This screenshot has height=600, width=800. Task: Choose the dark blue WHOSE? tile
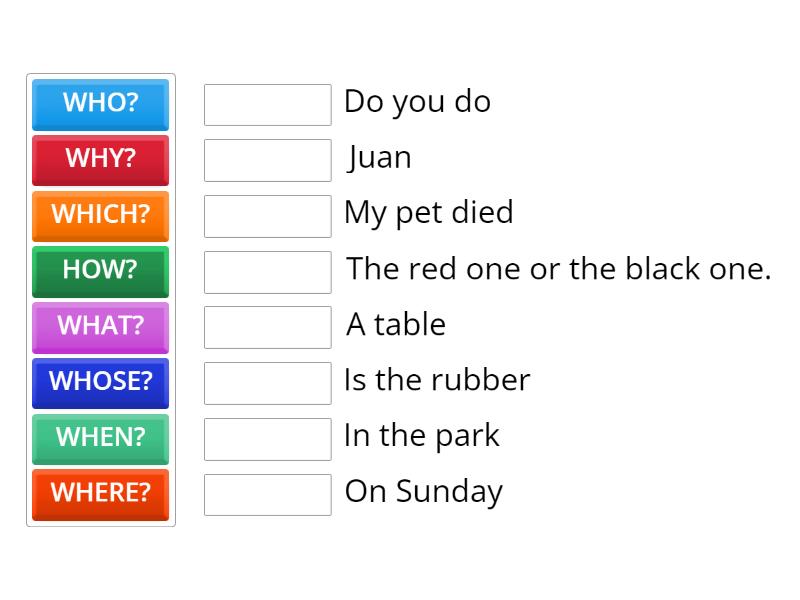(100, 382)
